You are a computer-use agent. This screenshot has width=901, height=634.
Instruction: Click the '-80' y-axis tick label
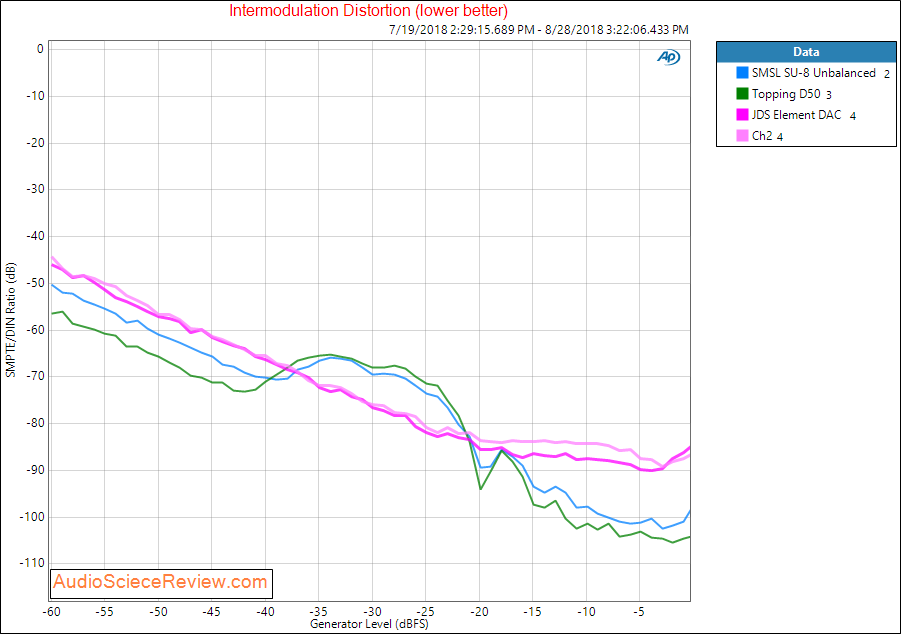tap(35, 424)
